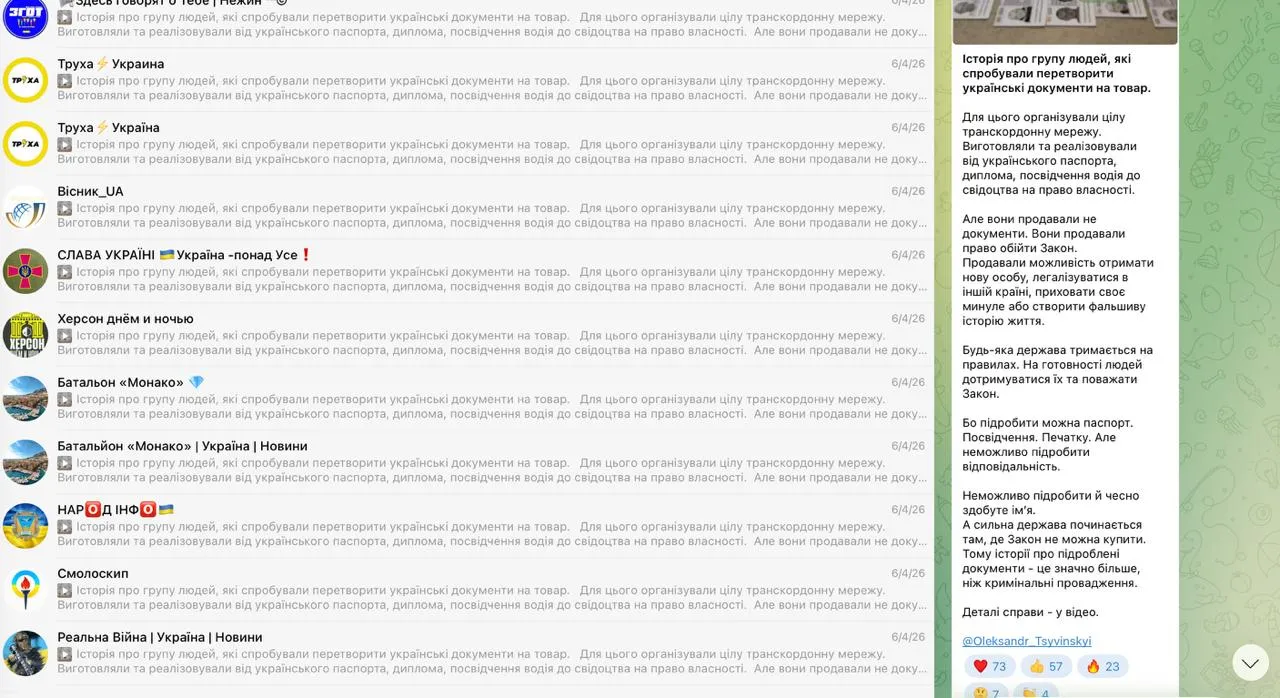Open the НАРОД ІНФО channel avatar
This screenshot has width=1280, height=698.
pyautogui.click(x=25, y=526)
